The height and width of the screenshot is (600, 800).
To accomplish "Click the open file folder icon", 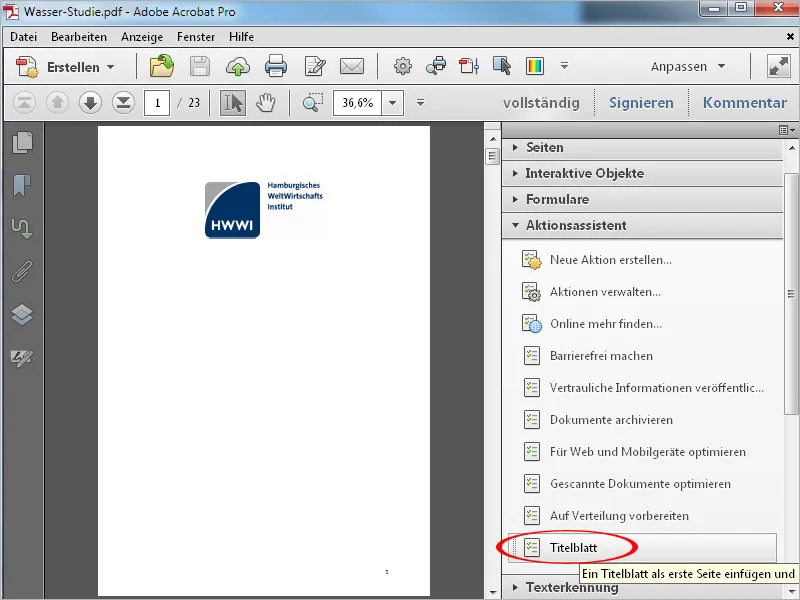I will click(x=162, y=66).
